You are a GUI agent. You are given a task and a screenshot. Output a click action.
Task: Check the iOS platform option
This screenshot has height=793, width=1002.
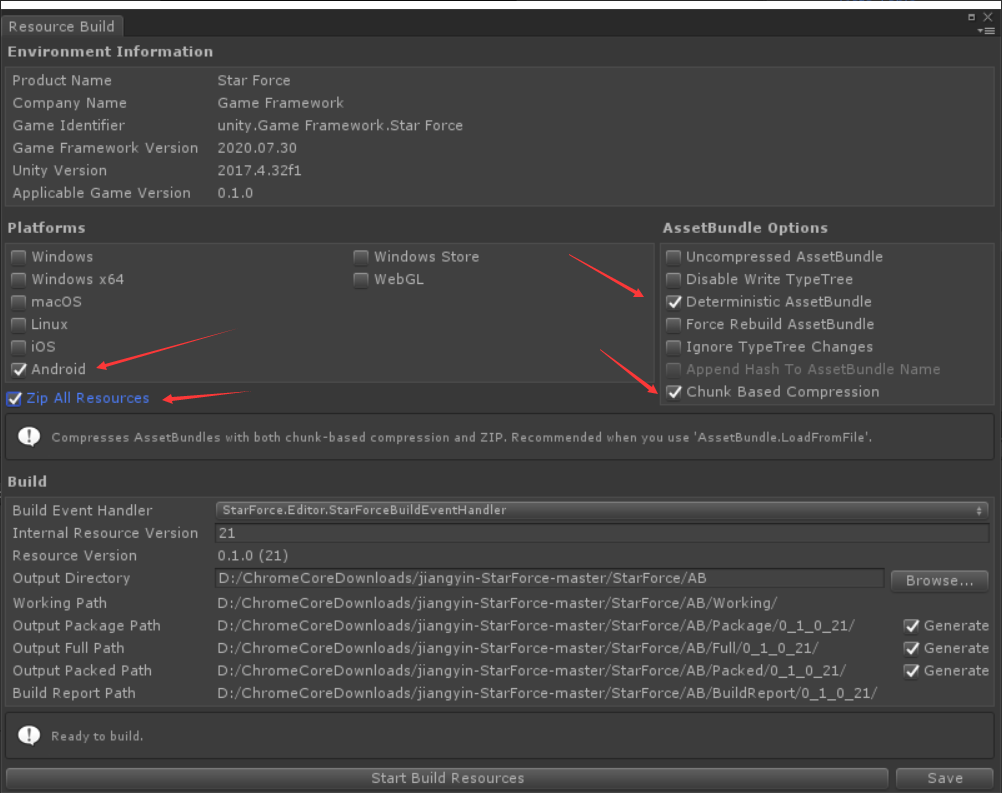17,346
